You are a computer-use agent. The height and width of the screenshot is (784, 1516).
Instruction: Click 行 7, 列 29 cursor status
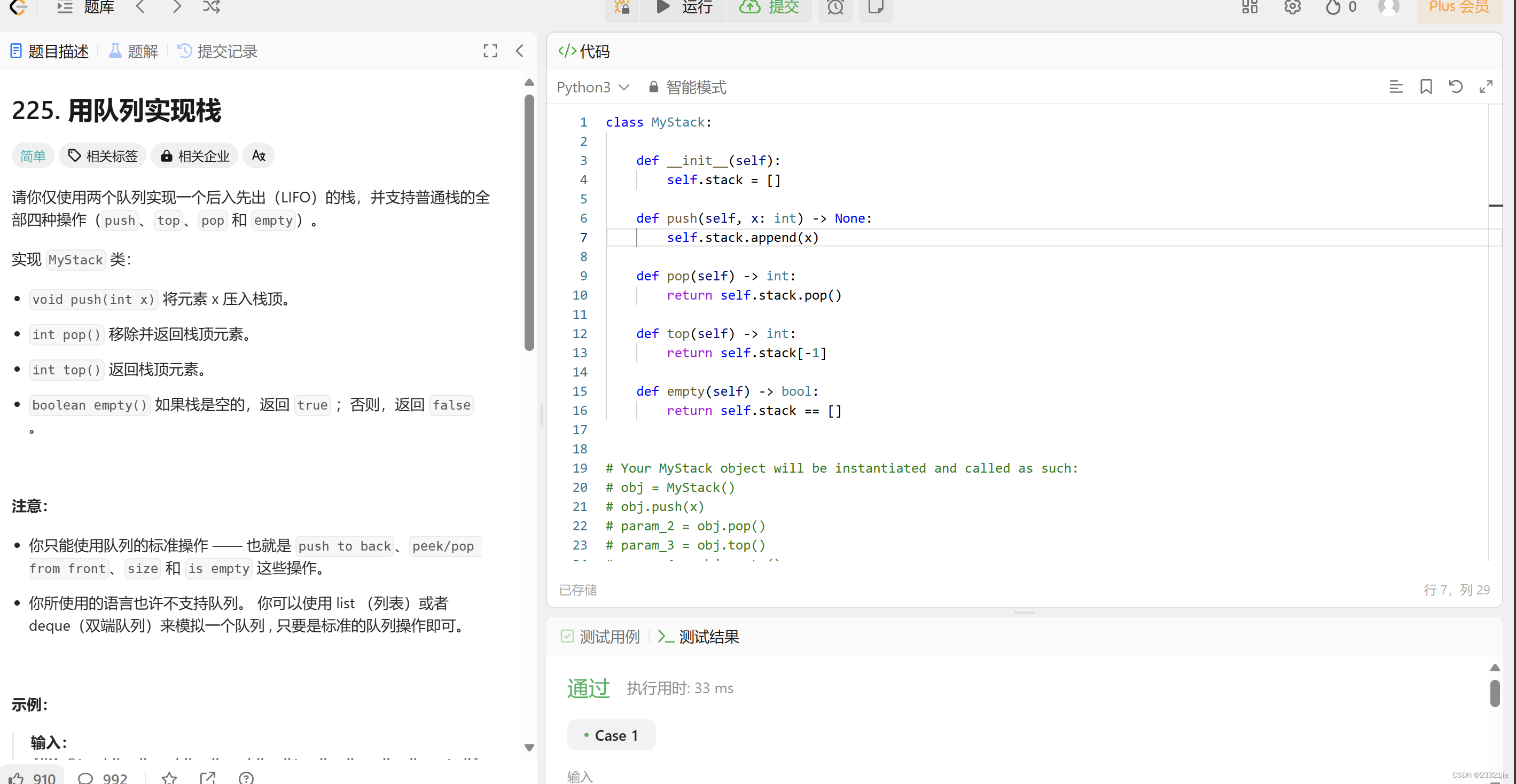(x=1457, y=590)
